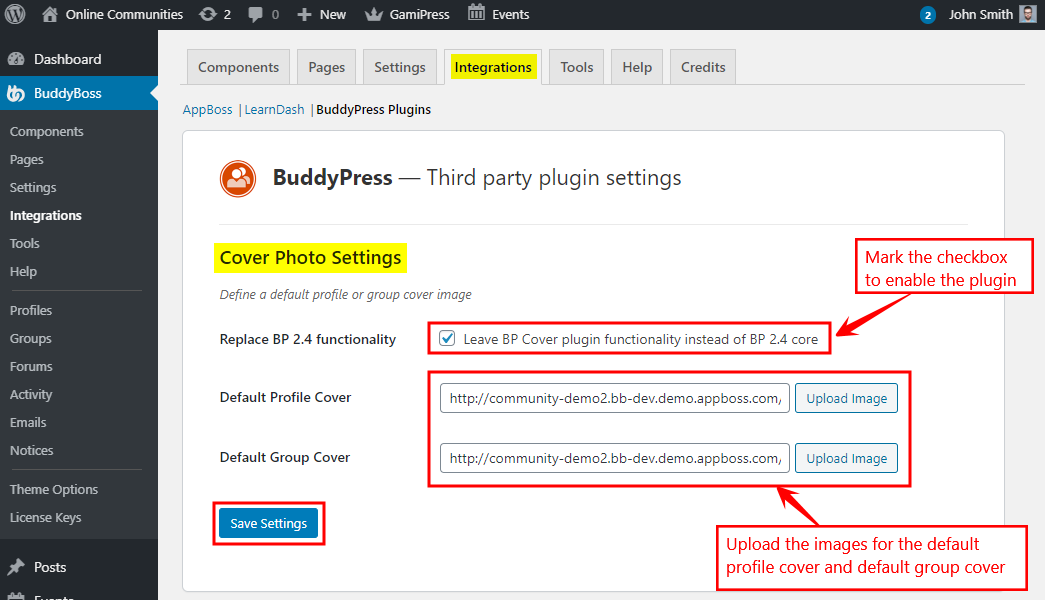Click the notification badge showing 2
This screenshot has width=1045, height=600.
pos(927,15)
